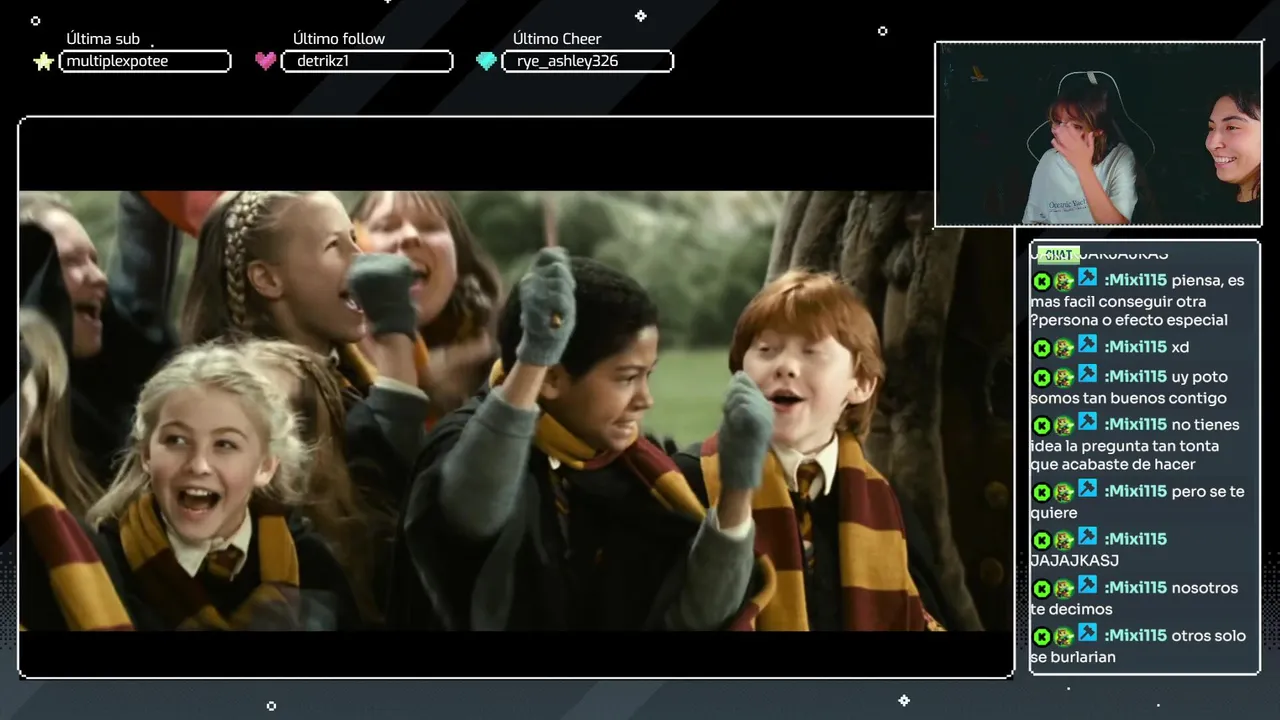Click the 'mas facil conseguir otra' chat line
This screenshot has height=720, width=1280.
pos(1118,302)
